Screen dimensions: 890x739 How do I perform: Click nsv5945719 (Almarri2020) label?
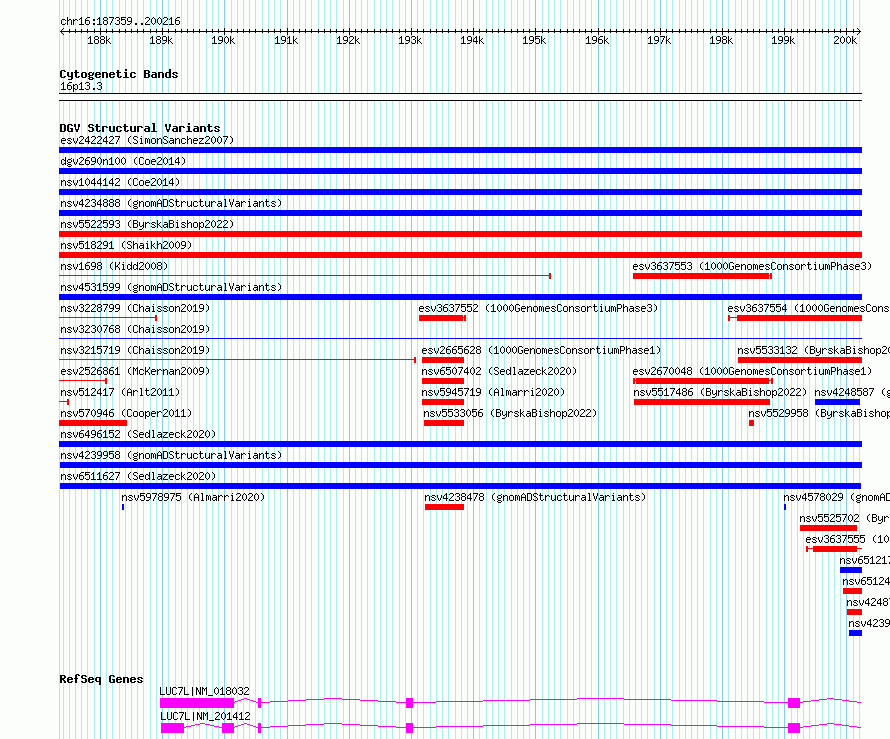(x=493, y=392)
